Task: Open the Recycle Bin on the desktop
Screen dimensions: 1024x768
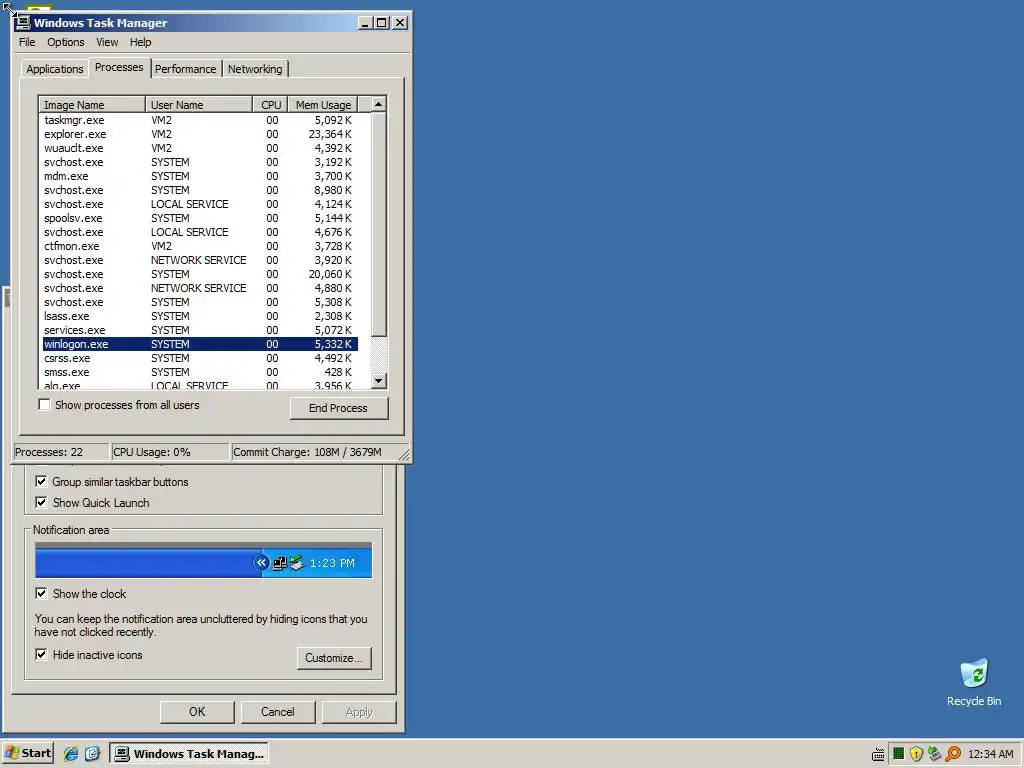Action: pos(974,682)
